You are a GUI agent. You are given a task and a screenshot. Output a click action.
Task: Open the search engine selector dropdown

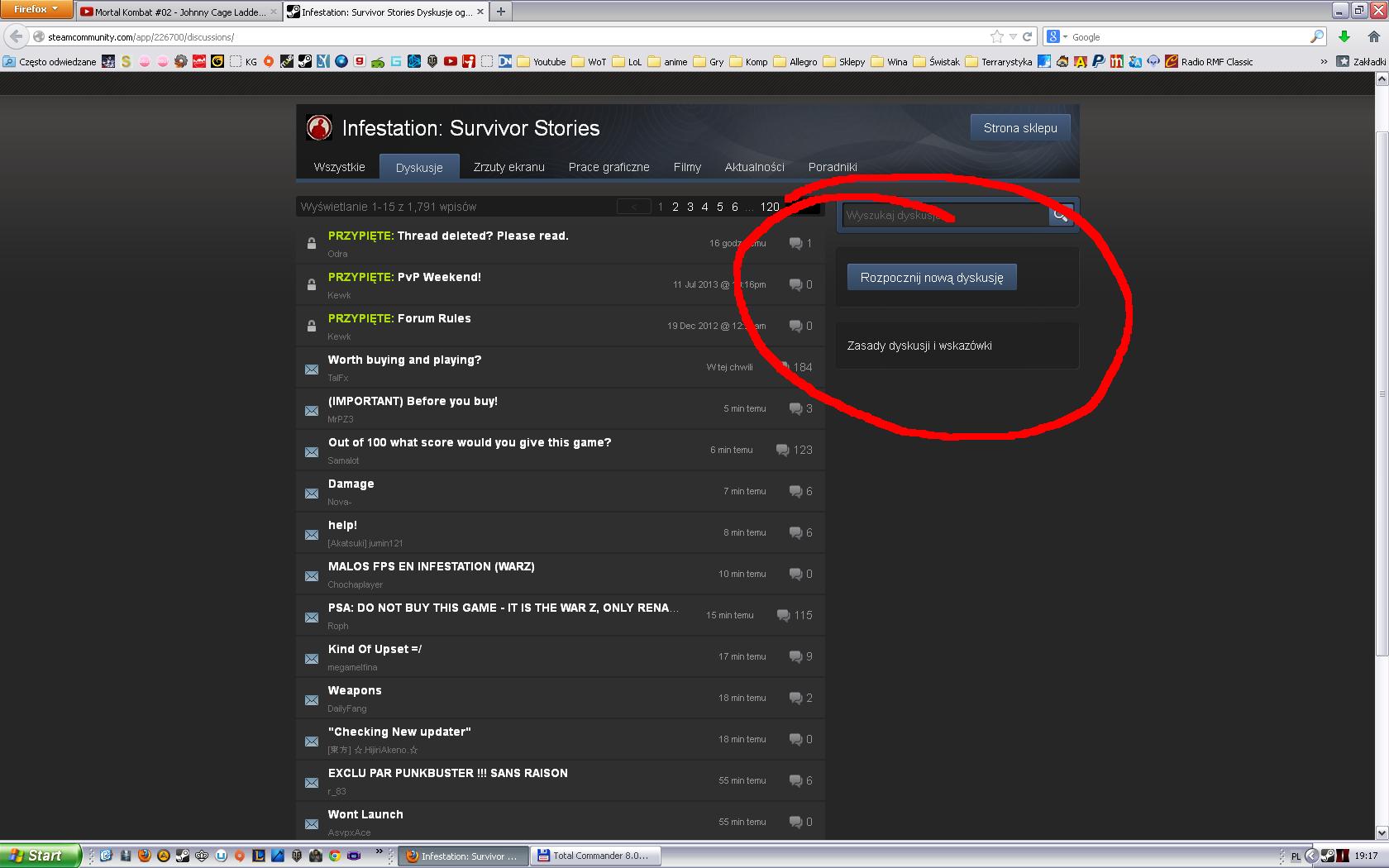click(x=1057, y=36)
